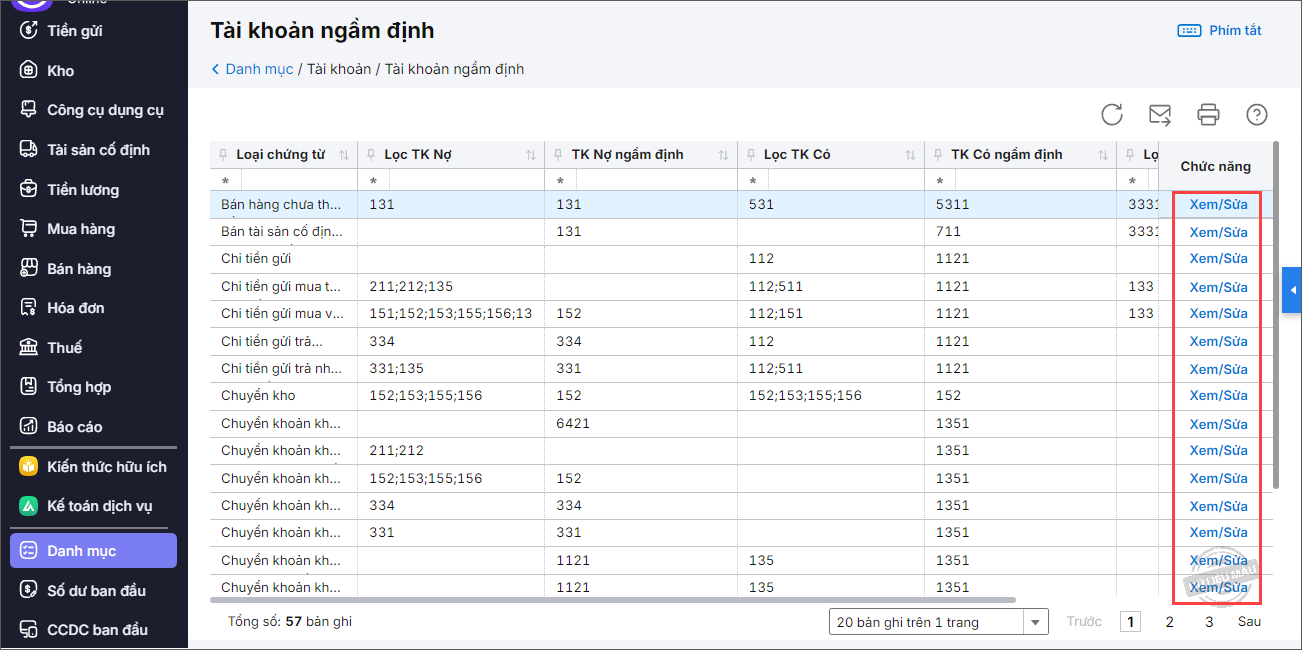
Task: Click Xem/Sửa for Bán hàng chưa th... row
Action: (x=1218, y=204)
